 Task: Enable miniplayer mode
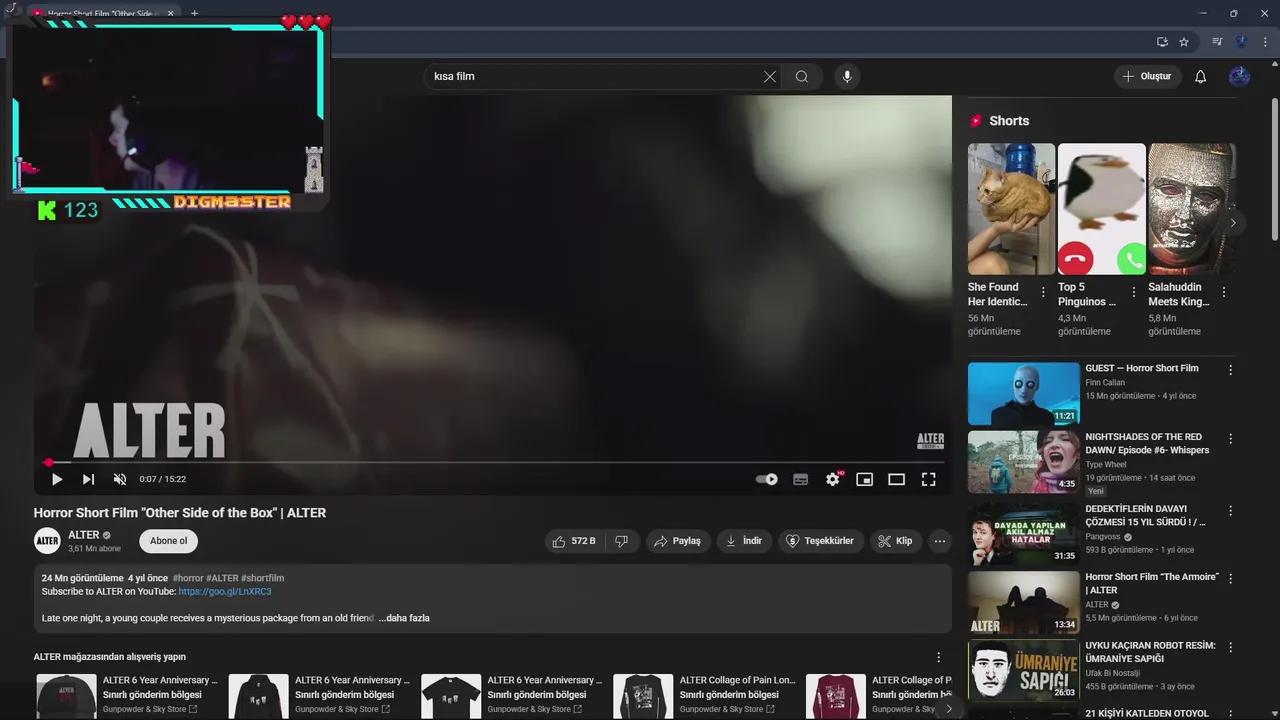coord(864,480)
